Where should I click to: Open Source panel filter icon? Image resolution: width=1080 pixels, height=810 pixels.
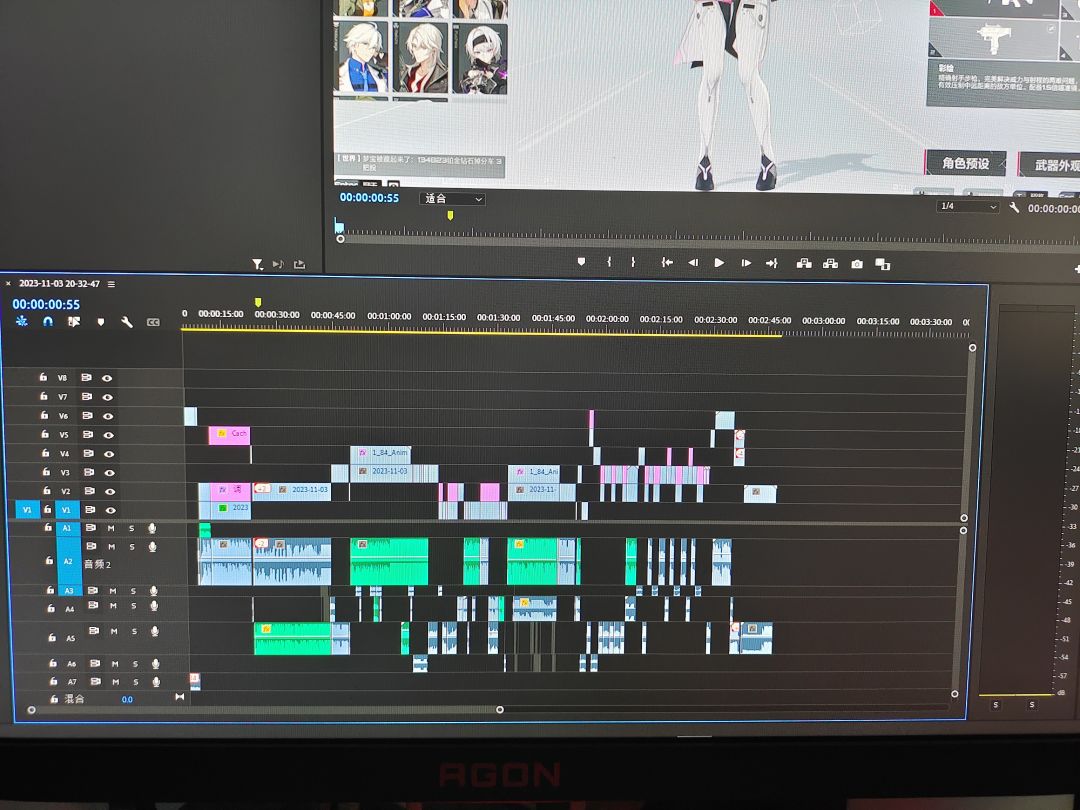[x=257, y=264]
